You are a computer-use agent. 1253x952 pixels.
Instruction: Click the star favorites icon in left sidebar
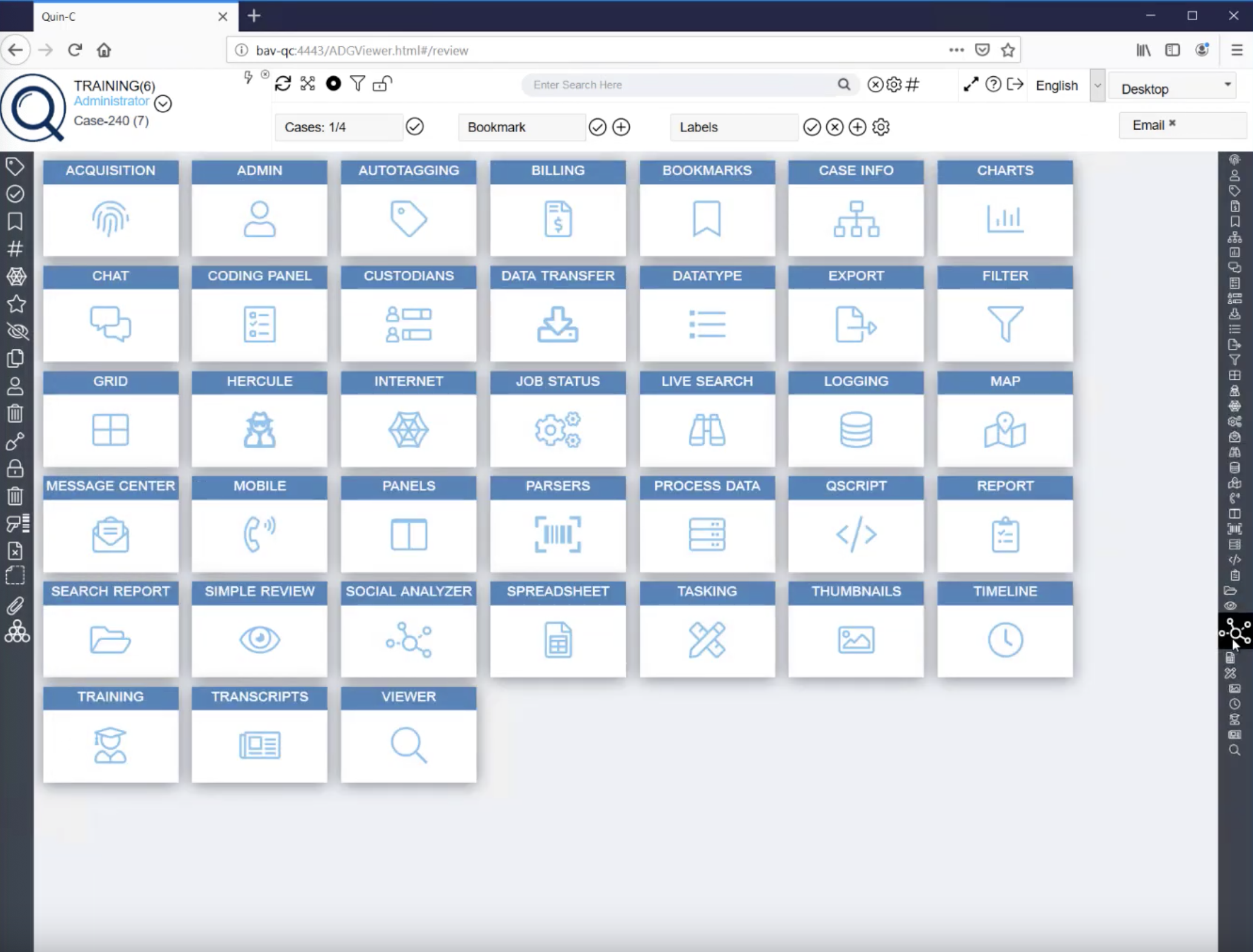tap(16, 303)
